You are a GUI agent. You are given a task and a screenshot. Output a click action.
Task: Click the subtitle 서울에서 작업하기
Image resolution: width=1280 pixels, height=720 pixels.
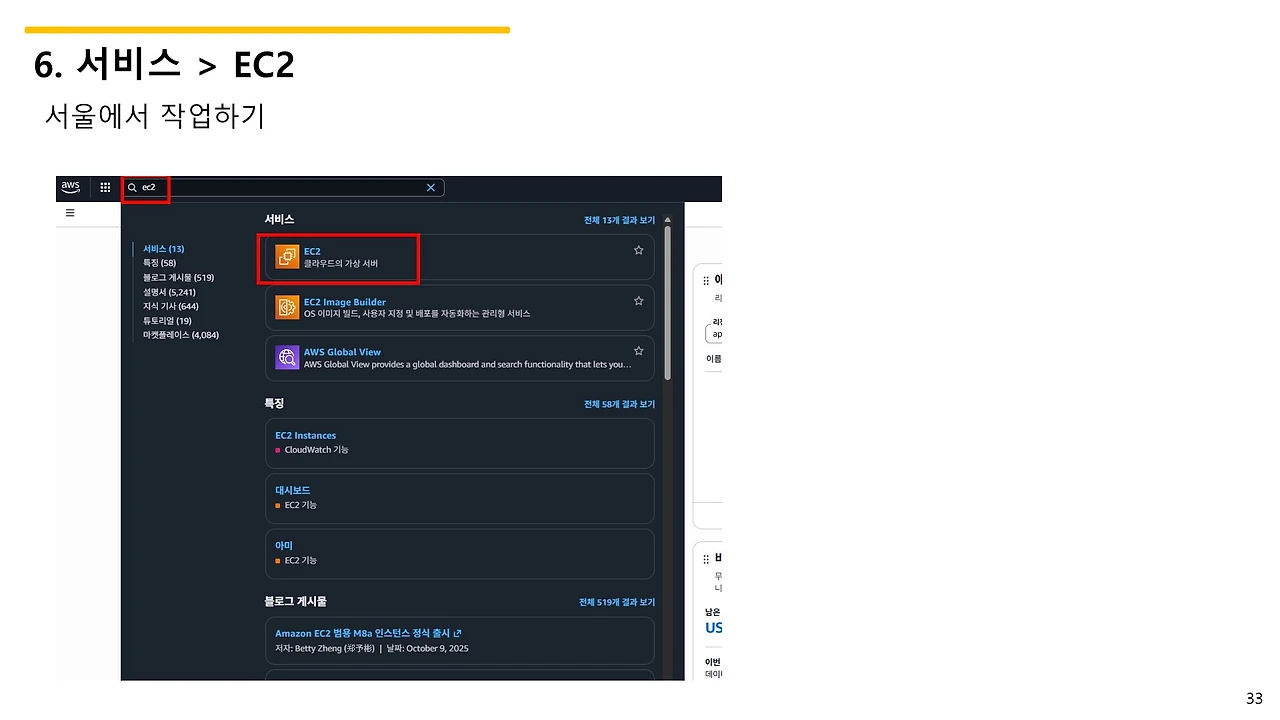tap(155, 116)
